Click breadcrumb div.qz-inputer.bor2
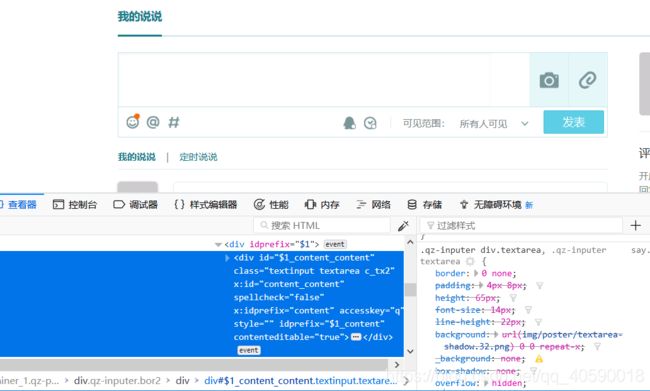The width and height of the screenshot is (650, 391). (x=117, y=381)
